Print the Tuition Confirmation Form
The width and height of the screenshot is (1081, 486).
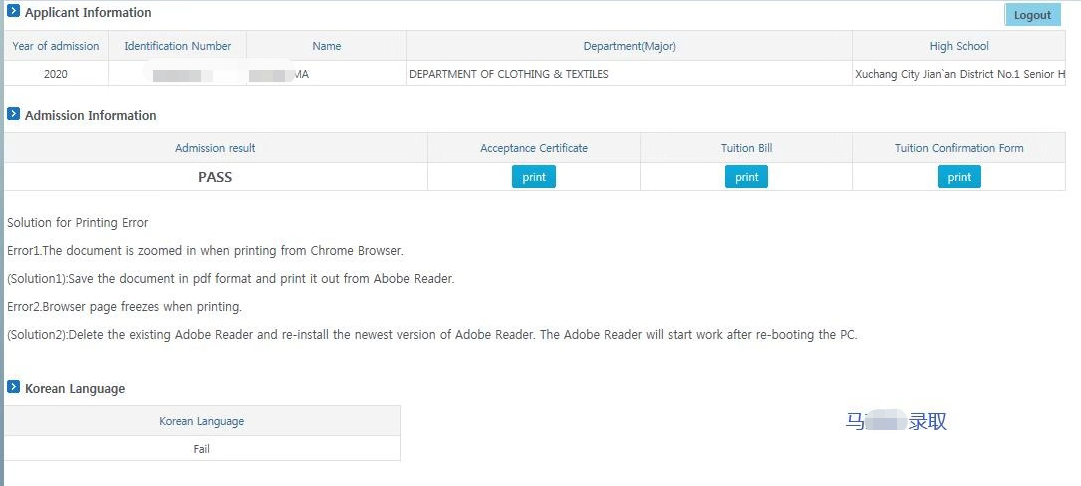(959, 177)
